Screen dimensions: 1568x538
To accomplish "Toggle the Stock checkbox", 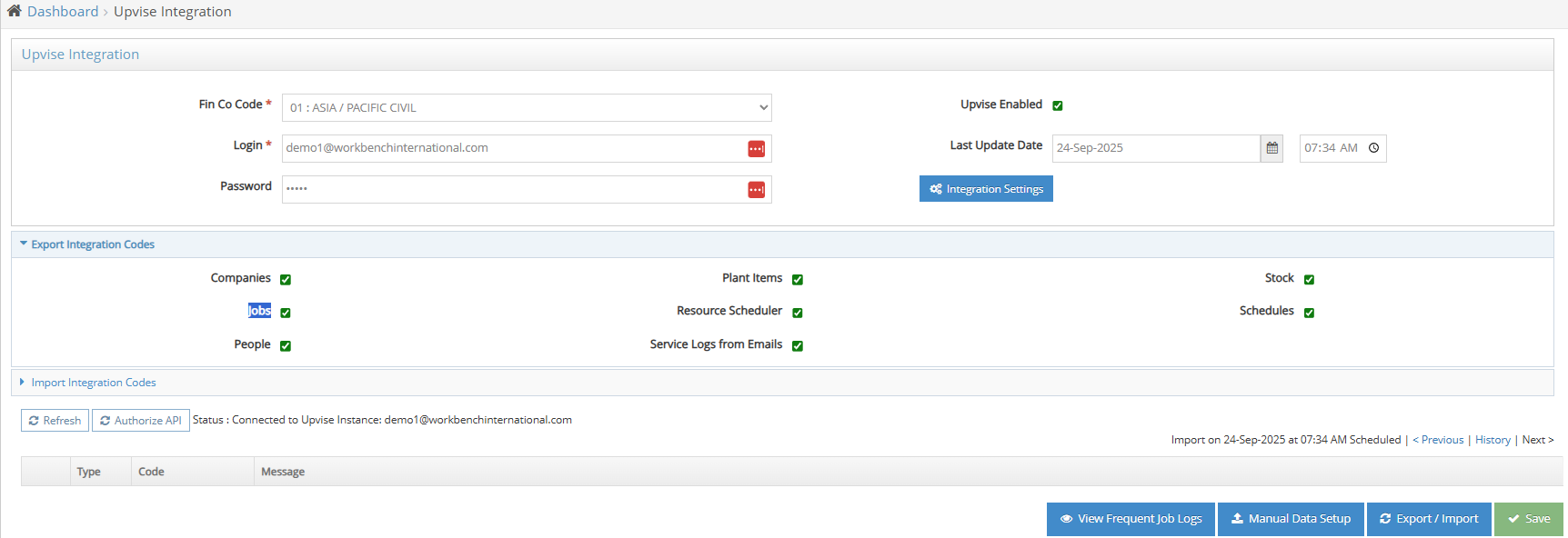I will pyautogui.click(x=1310, y=279).
